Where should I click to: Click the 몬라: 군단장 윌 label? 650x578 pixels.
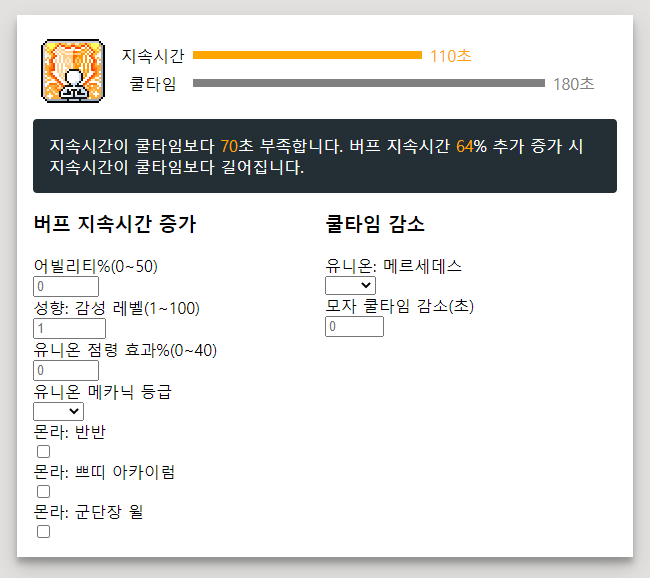point(88,512)
